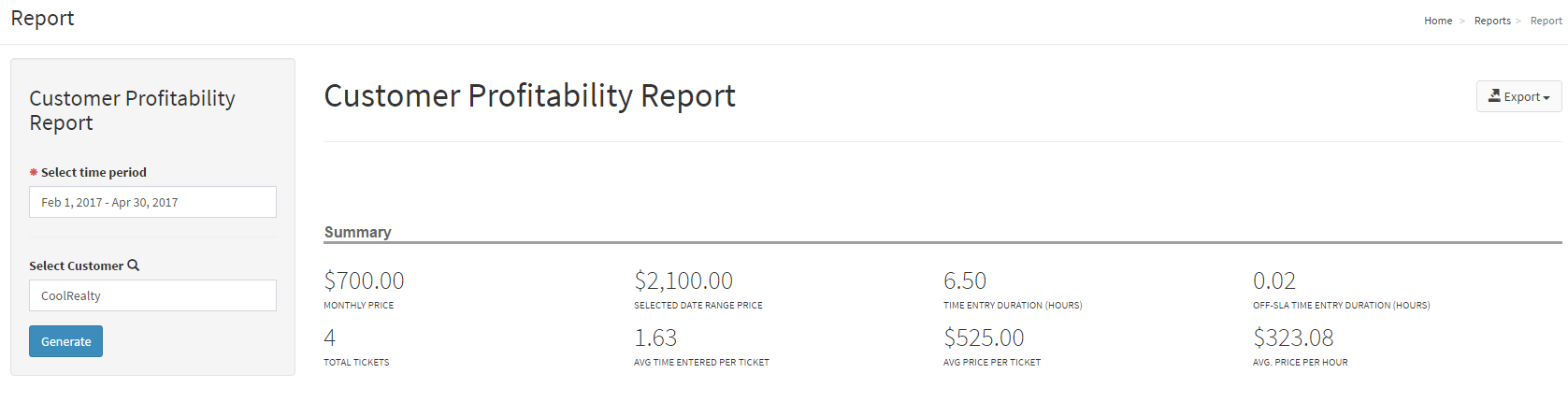Click the 0.02 off-SLA duration value
The image size is (1568, 402).
1274,280
